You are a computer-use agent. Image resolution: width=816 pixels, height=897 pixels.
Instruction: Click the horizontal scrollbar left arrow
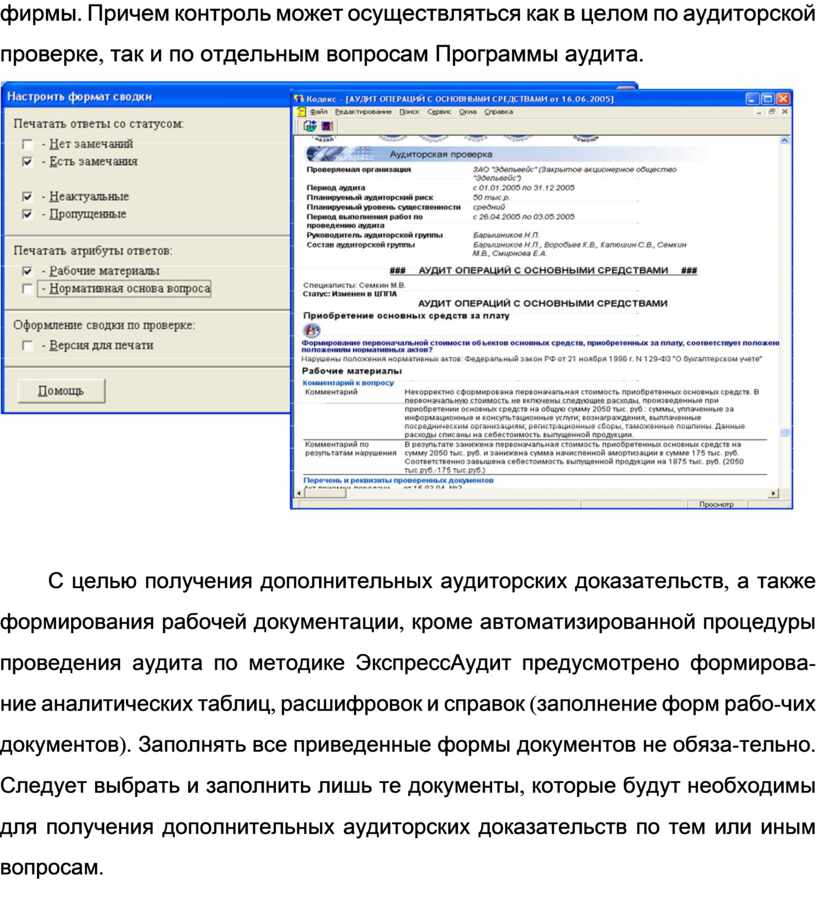click(x=299, y=493)
